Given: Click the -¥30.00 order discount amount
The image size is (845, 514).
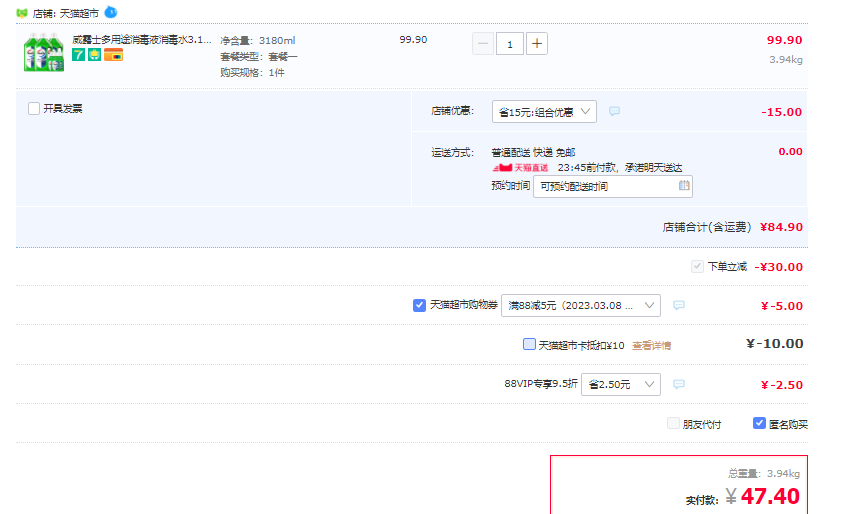Looking at the screenshot, I should 779,267.
